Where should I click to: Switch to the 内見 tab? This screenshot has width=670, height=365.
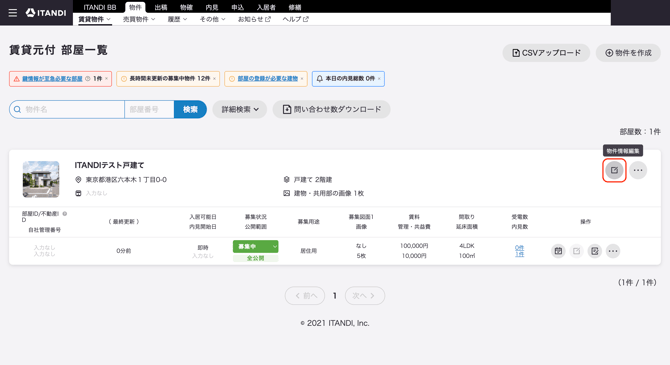(x=212, y=7)
